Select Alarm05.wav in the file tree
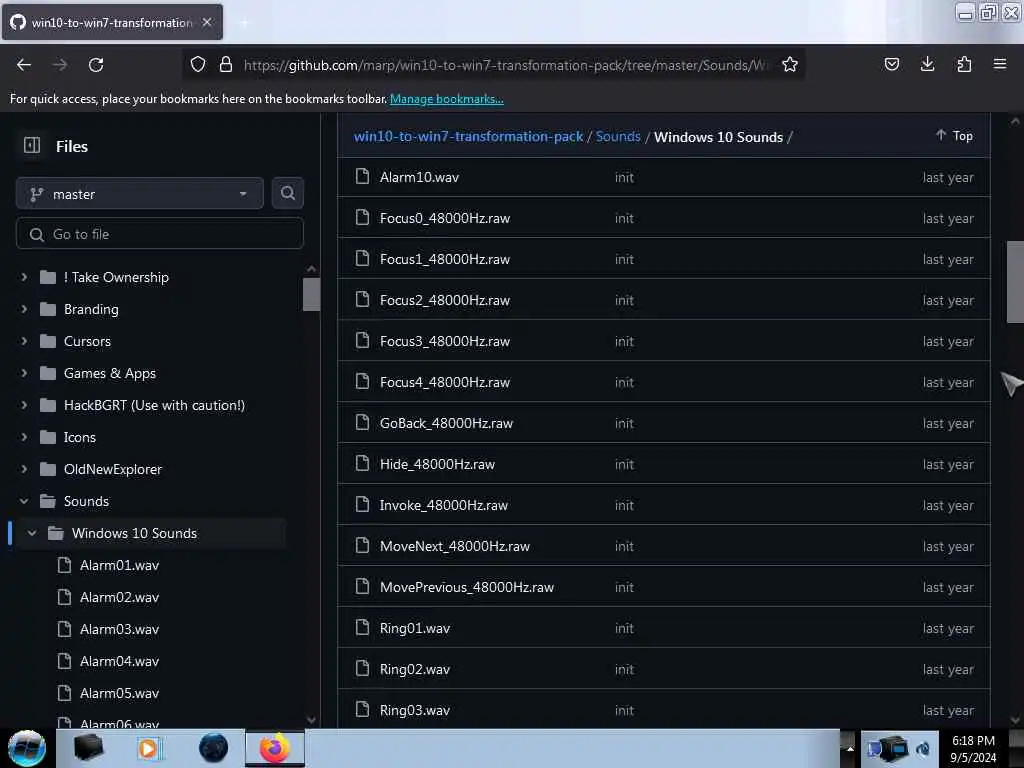Image resolution: width=1024 pixels, height=768 pixels. (x=120, y=693)
